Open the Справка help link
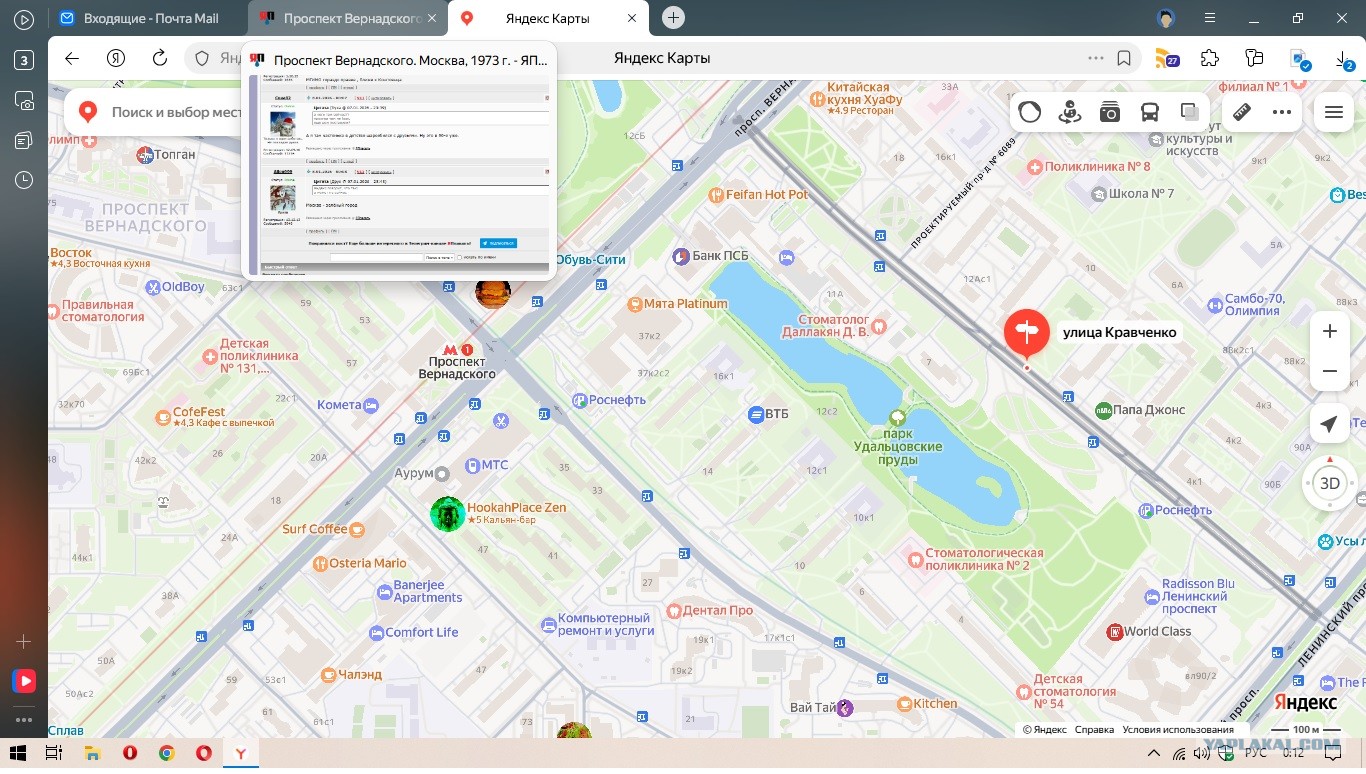This screenshot has height=774, width=1366. pyautogui.click(x=1094, y=730)
